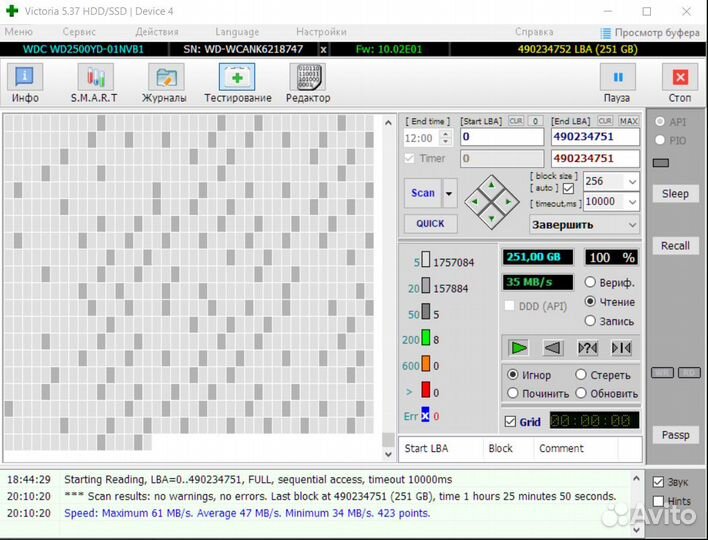Pause the scan with Пауза button
Screen dimensions: 708x540
[x=617, y=80]
